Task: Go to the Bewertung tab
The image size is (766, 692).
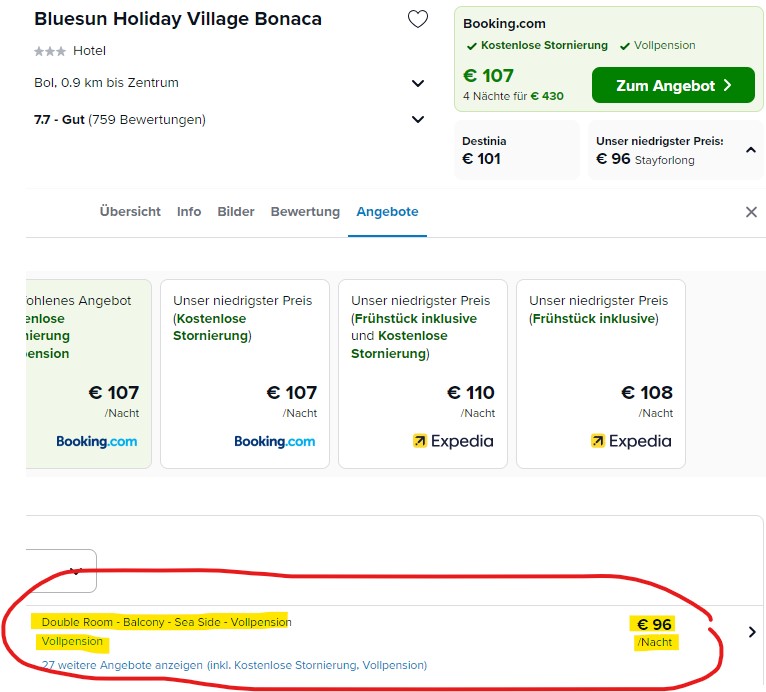Action: (x=305, y=211)
